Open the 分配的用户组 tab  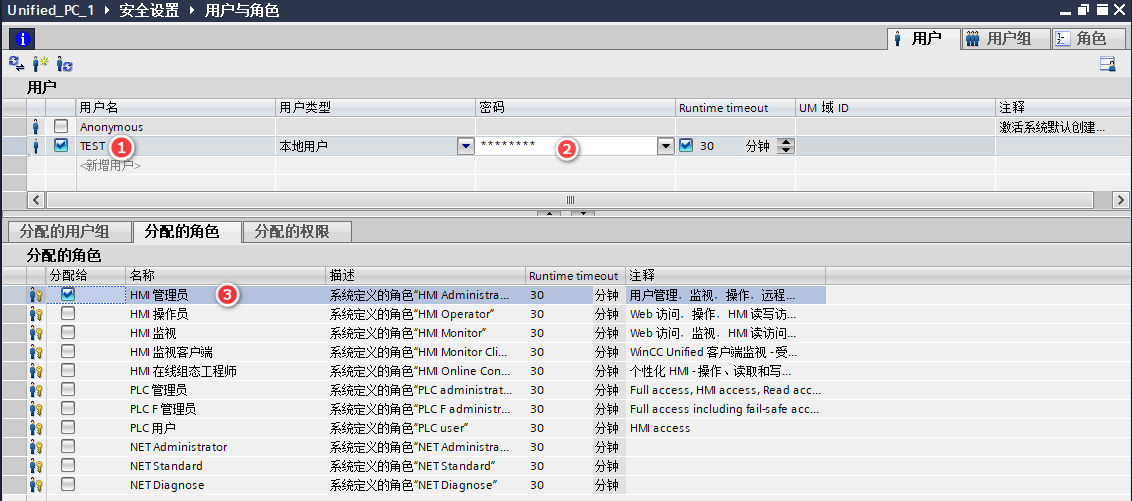click(x=68, y=232)
